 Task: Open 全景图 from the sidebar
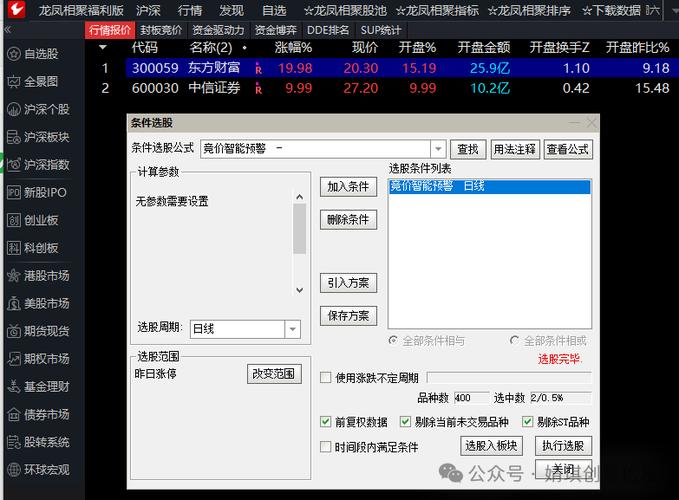[33, 81]
